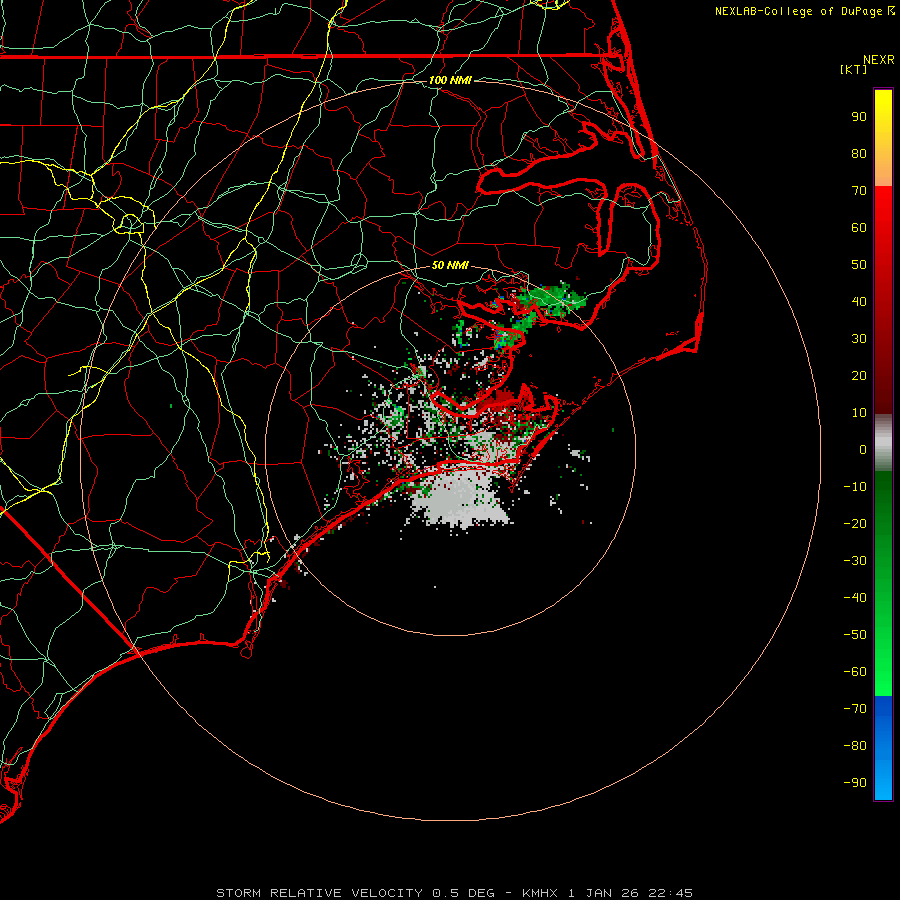Viewport: 900px width, 900px height.
Task: Click the 50 NMI range ring label
Action: [450, 265]
